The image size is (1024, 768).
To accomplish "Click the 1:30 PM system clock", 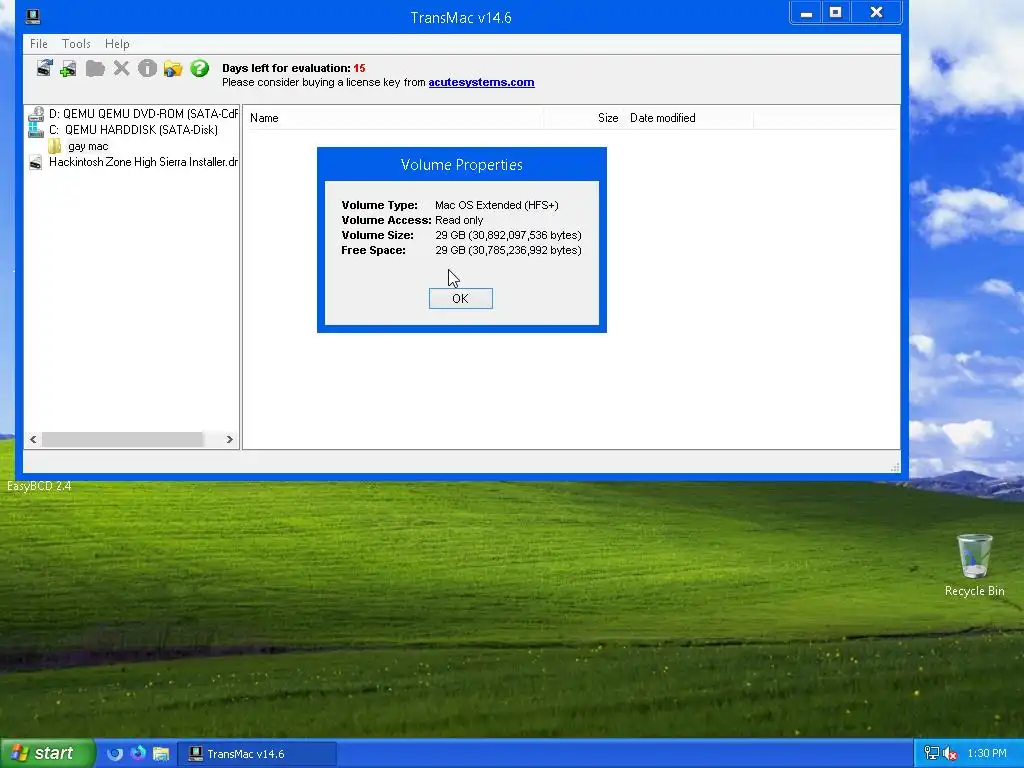I will [x=987, y=754].
